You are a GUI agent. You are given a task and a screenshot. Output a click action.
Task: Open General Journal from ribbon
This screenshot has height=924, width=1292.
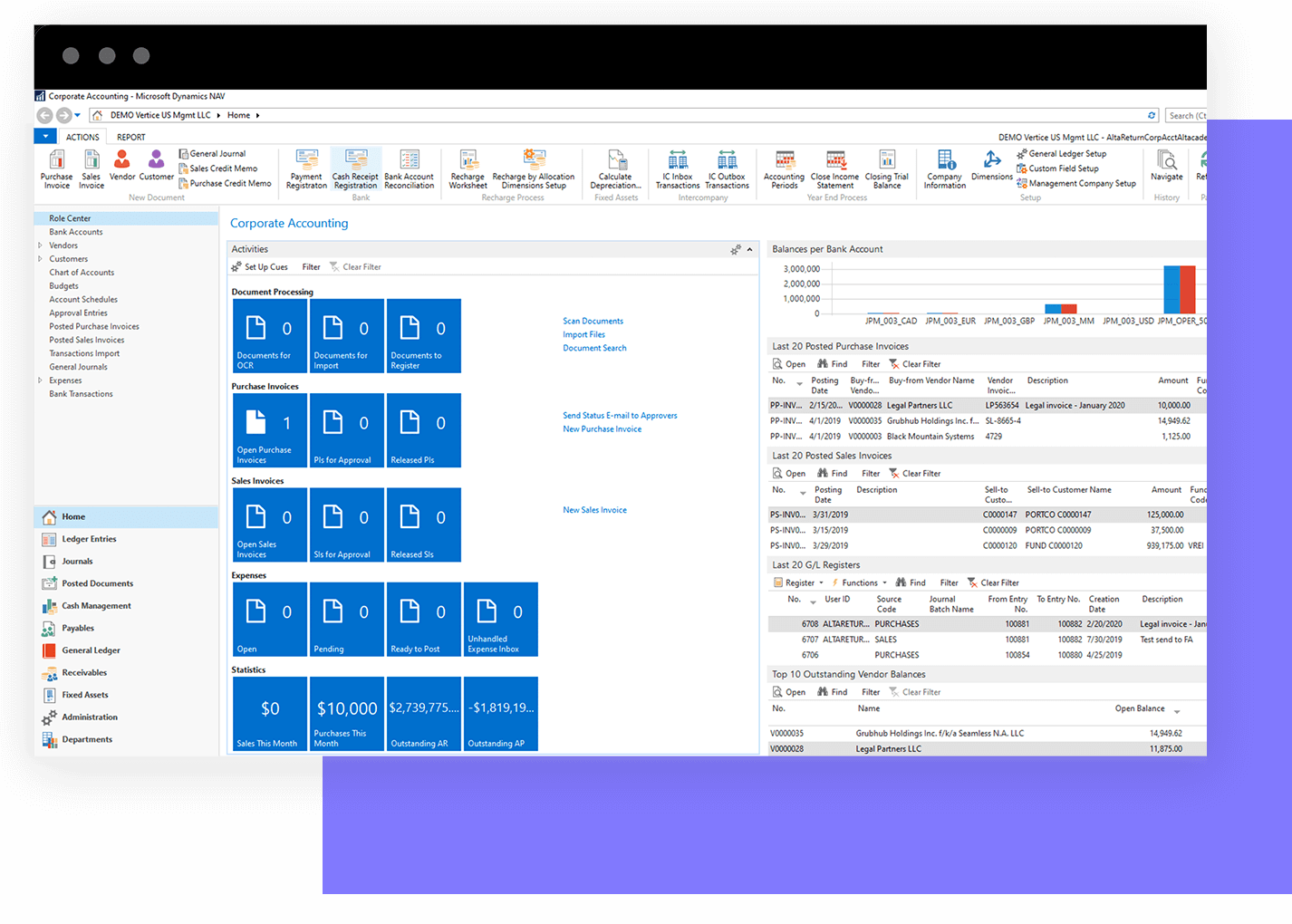(x=212, y=154)
